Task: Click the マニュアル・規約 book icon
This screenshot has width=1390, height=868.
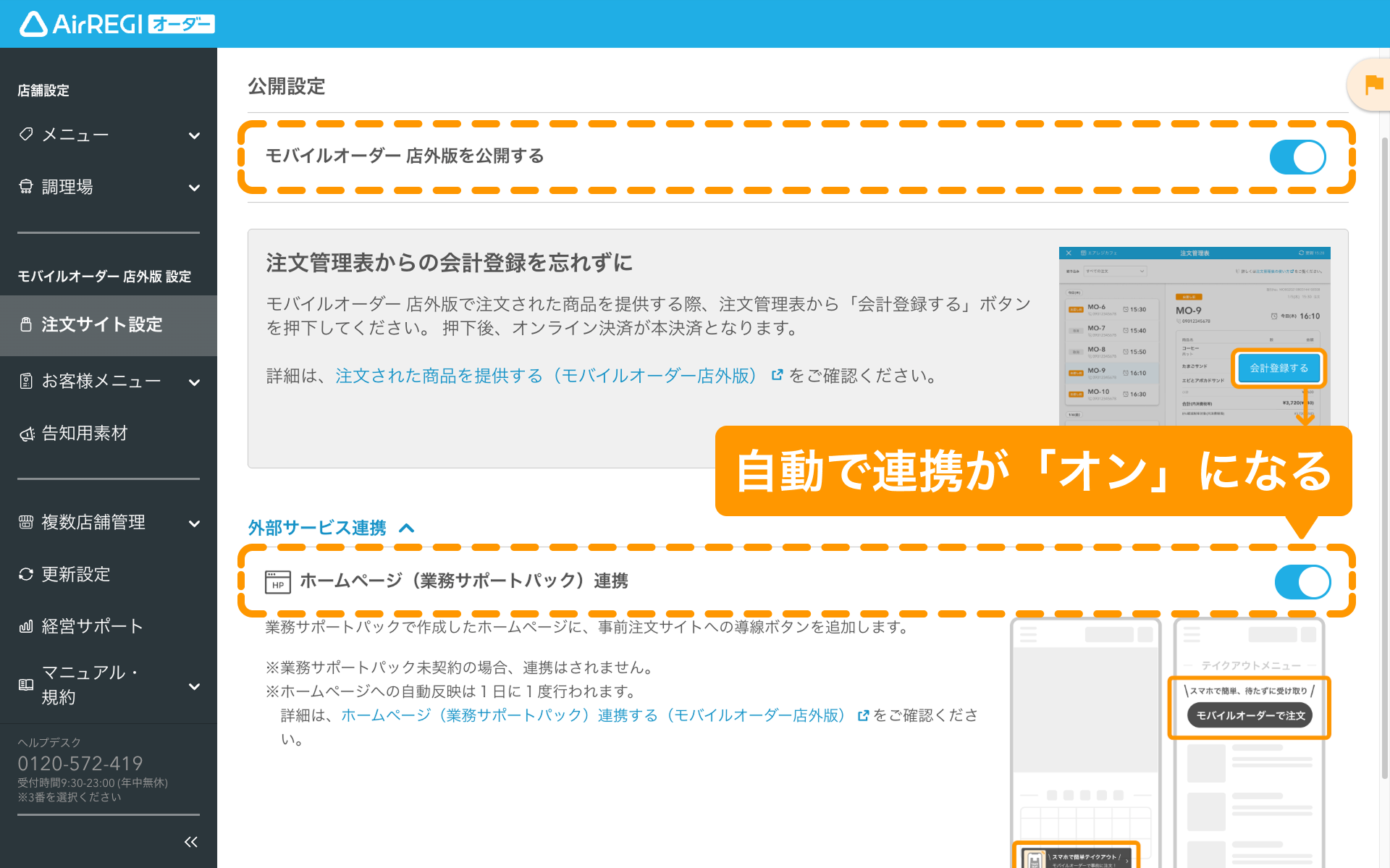Action: coord(26,684)
